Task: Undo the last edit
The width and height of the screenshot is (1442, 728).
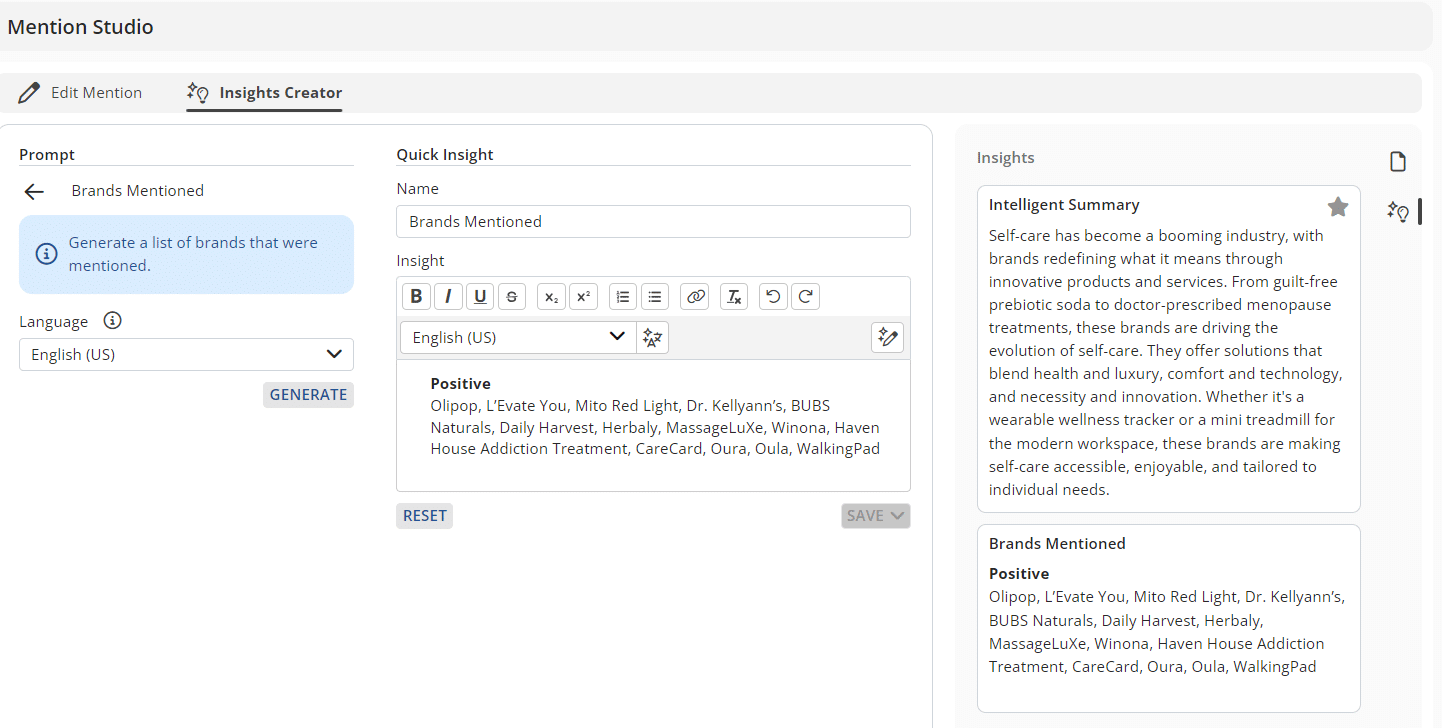Action: coord(773,296)
